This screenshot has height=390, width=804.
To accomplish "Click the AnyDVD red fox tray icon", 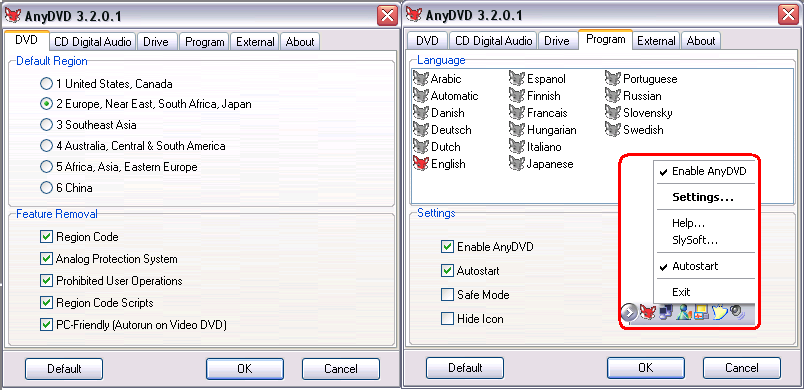I will [x=648, y=311].
